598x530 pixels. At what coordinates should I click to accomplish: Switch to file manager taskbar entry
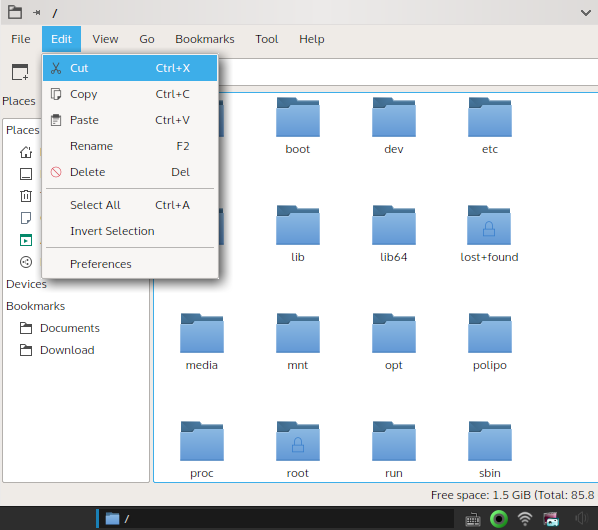117,519
